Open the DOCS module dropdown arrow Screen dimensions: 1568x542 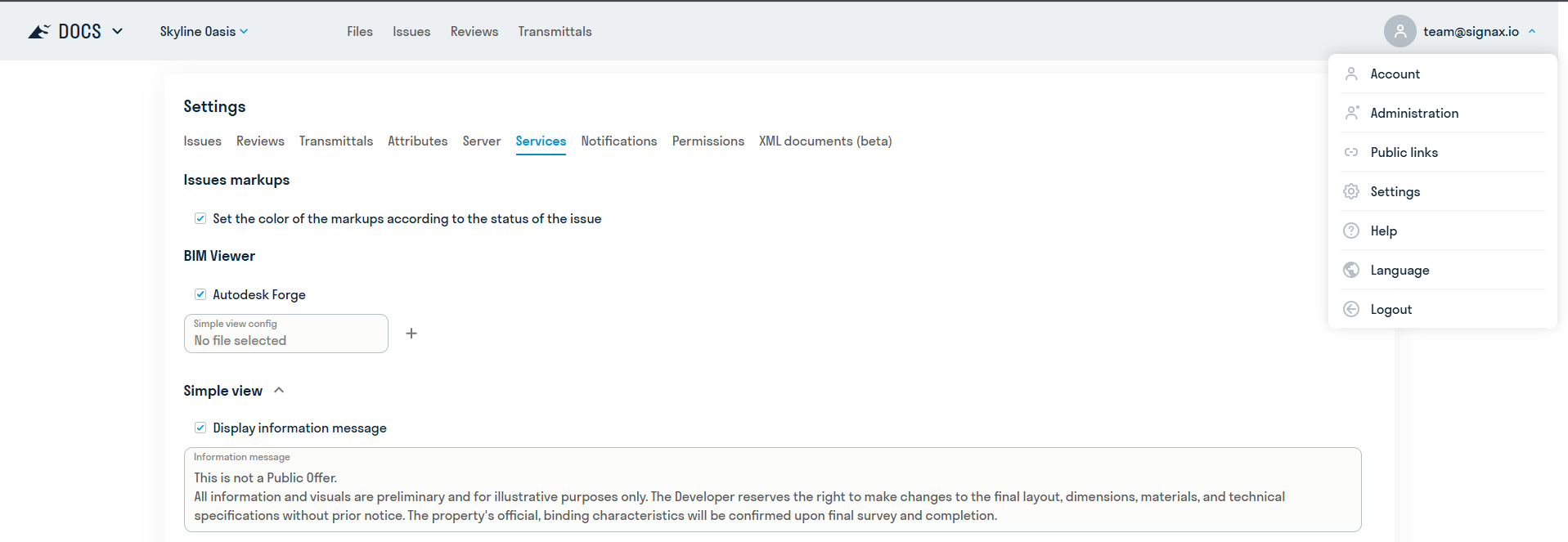tap(118, 31)
